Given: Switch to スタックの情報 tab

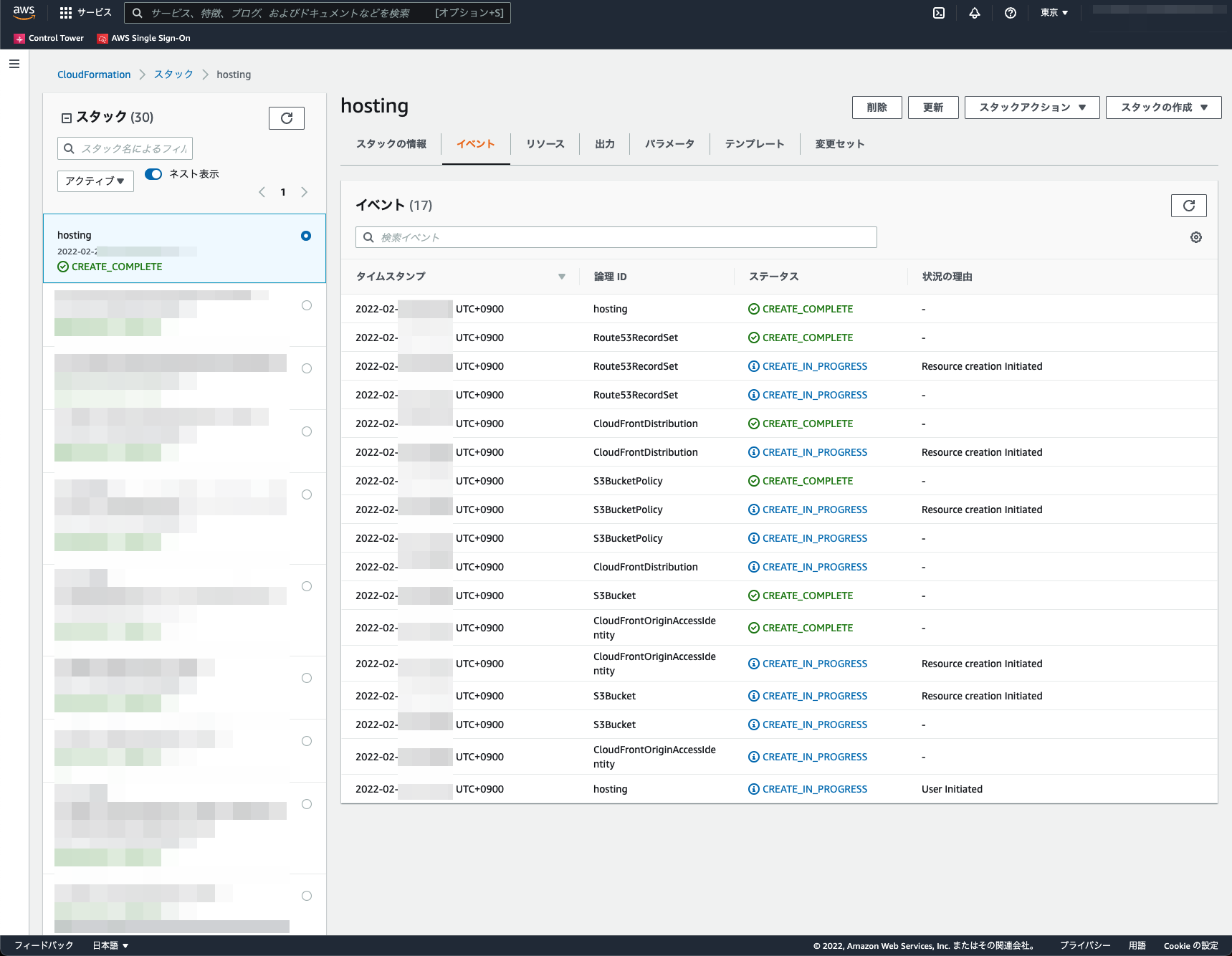Looking at the screenshot, I should pyautogui.click(x=391, y=144).
